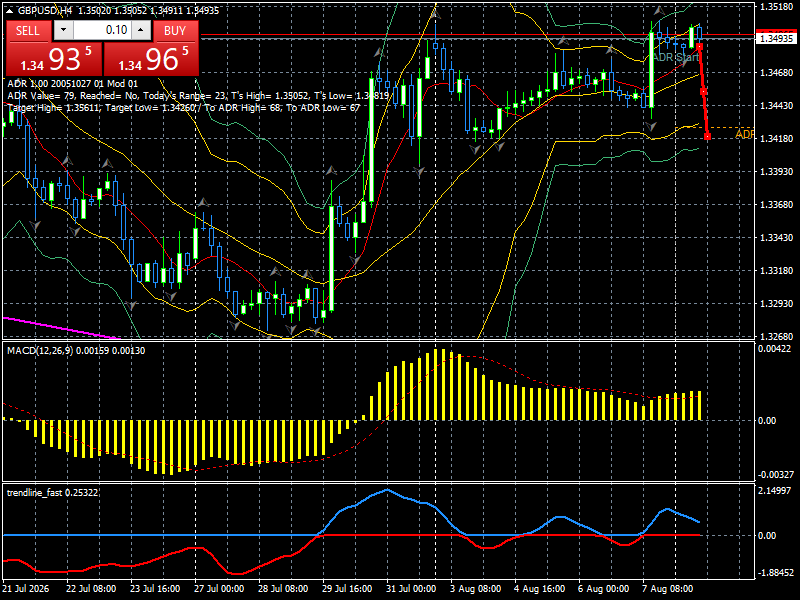Click the 1.32930 price axis value

click(x=777, y=304)
